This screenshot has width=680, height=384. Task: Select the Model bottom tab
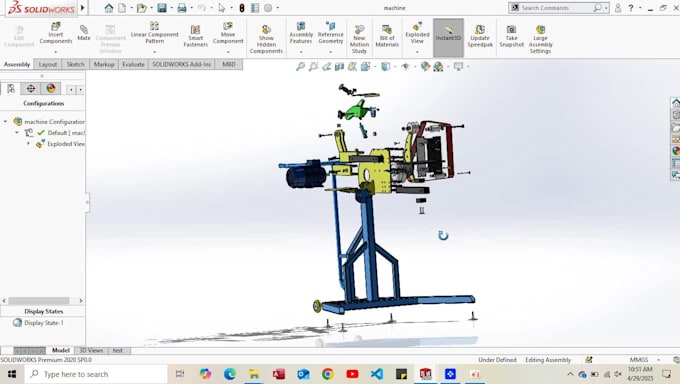pyautogui.click(x=61, y=350)
